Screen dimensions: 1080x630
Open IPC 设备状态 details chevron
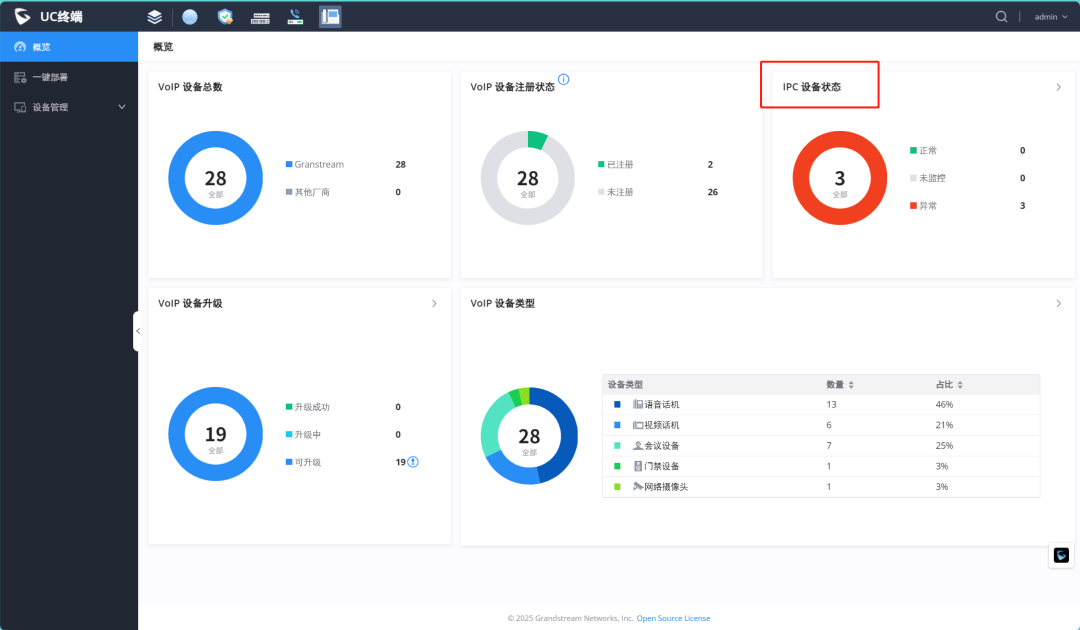pos(1059,87)
